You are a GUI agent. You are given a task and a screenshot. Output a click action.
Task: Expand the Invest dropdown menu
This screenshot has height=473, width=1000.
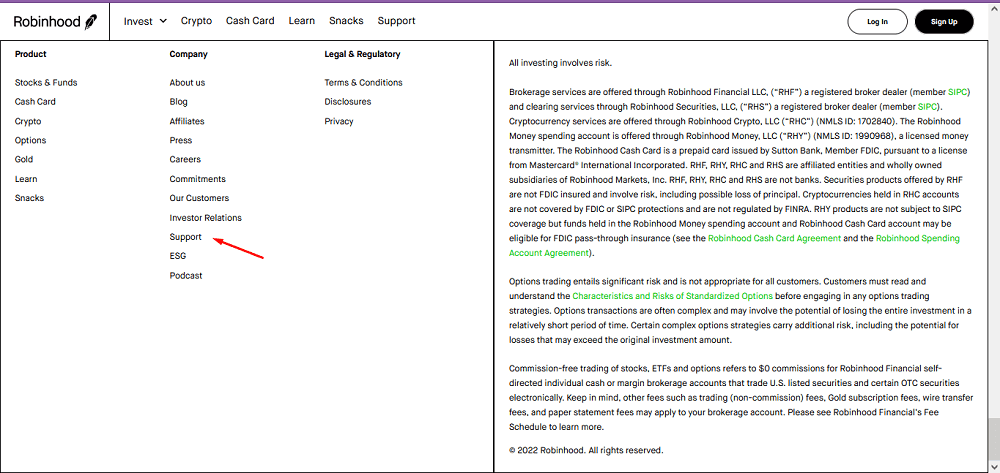(x=145, y=21)
